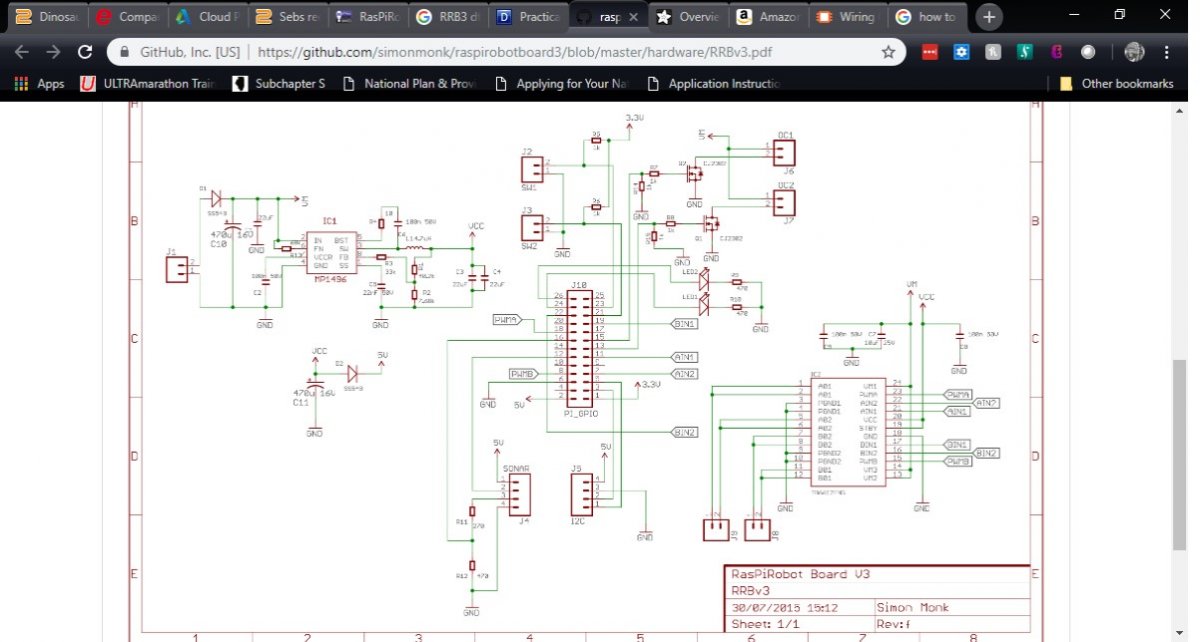This screenshot has width=1200, height=642.
Task: Click the 'J10' connector label
Action: [578, 286]
